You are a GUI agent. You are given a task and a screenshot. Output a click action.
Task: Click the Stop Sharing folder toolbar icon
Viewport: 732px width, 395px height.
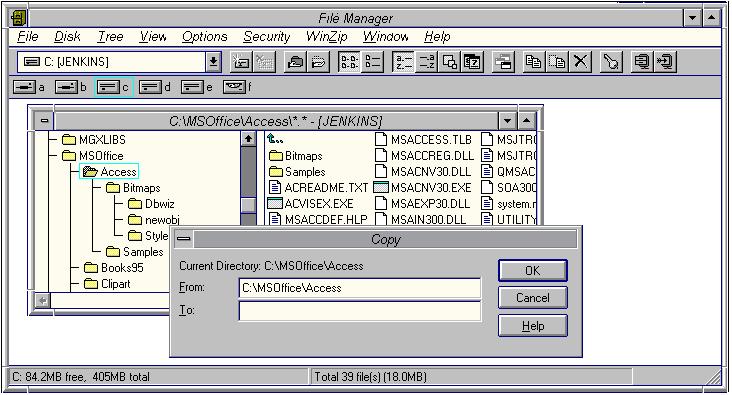coord(318,62)
